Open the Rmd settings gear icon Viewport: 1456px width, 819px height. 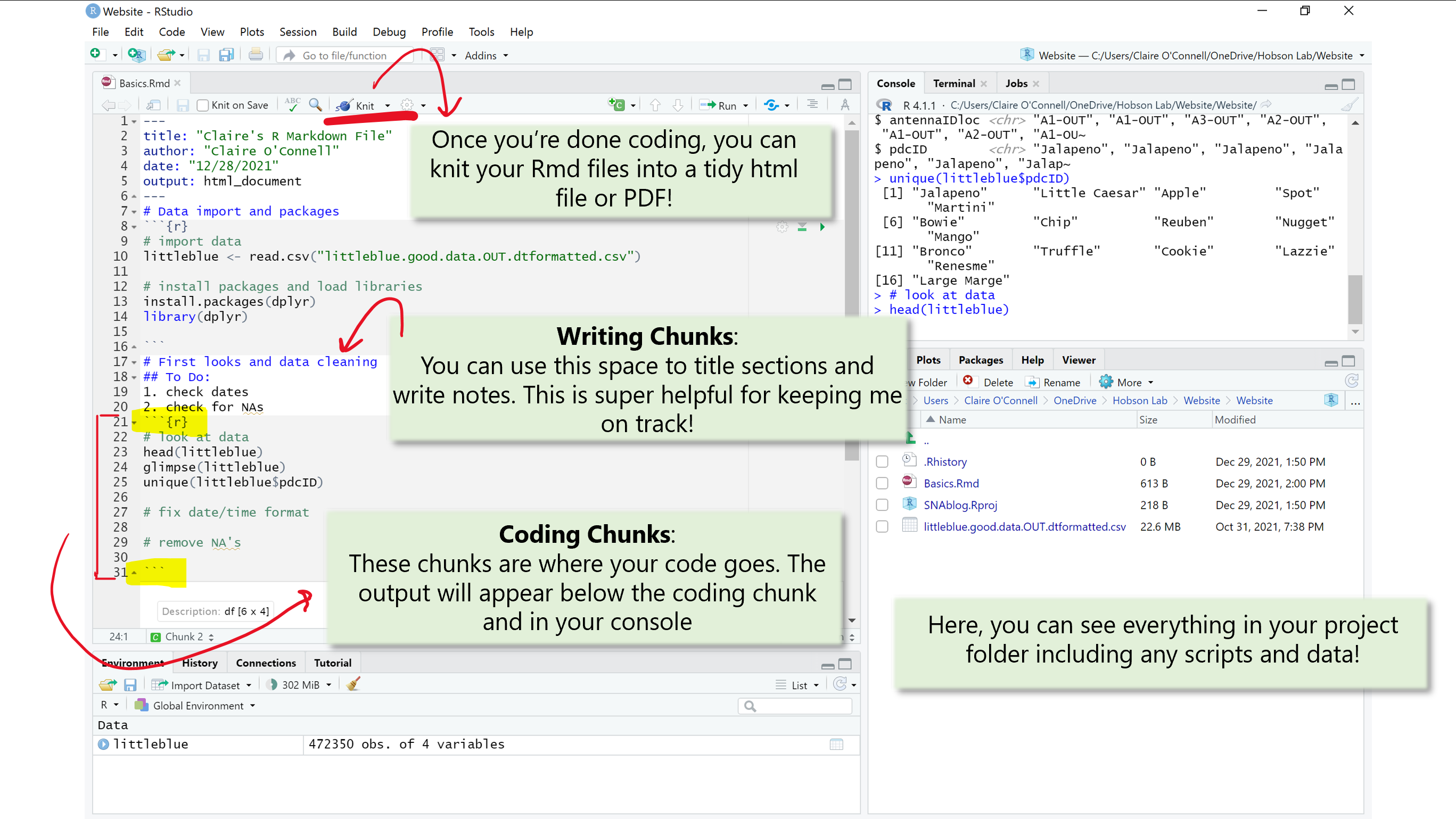click(407, 105)
